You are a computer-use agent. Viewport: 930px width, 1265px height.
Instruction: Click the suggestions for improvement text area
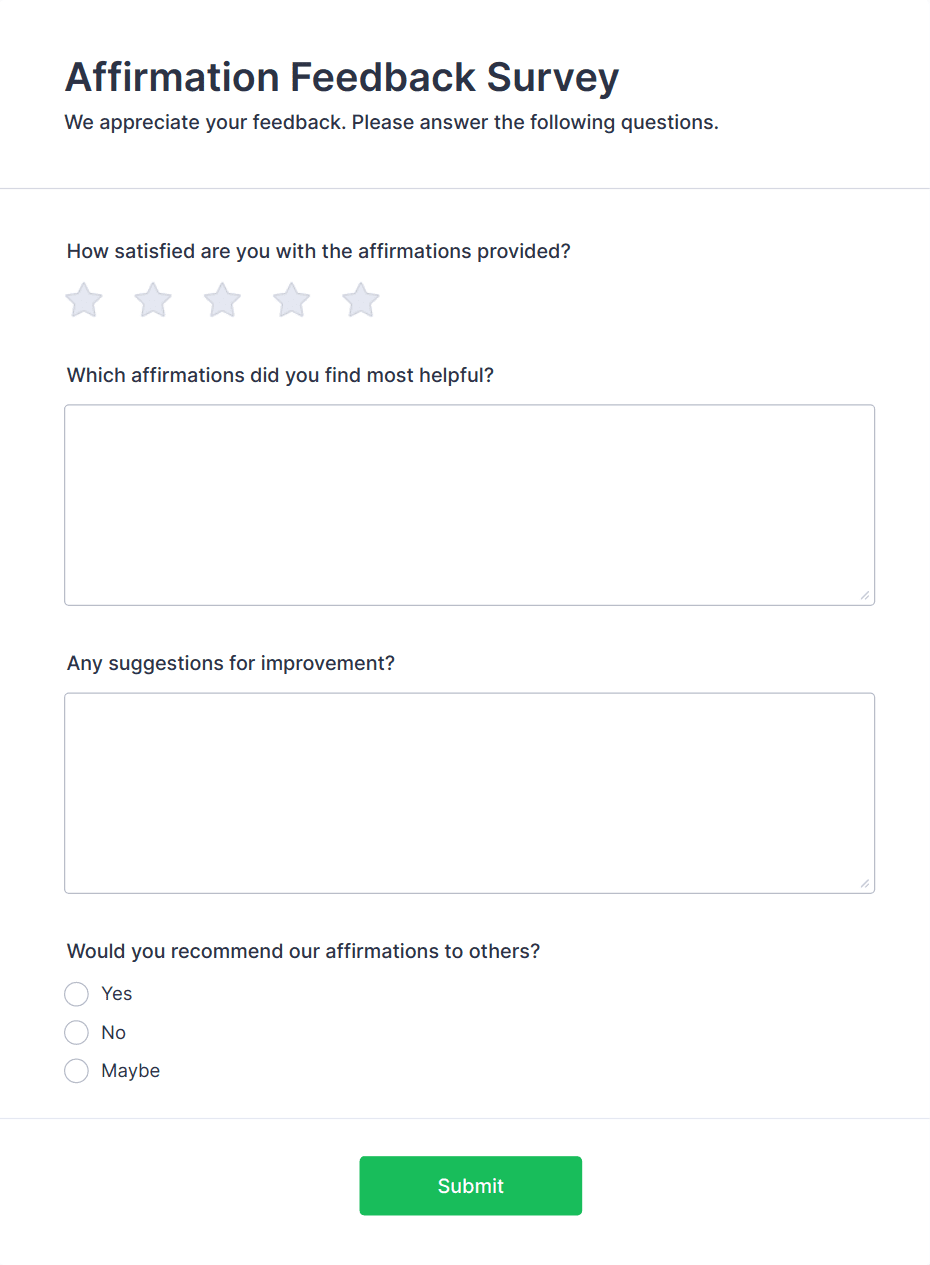coord(470,792)
